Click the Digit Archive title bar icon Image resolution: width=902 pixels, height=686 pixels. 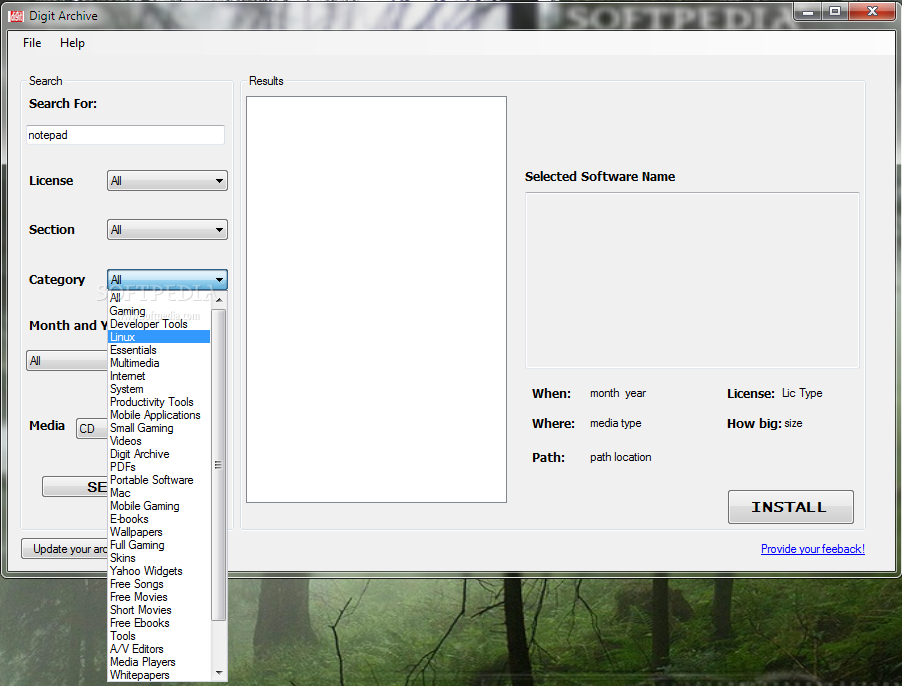click(16, 16)
